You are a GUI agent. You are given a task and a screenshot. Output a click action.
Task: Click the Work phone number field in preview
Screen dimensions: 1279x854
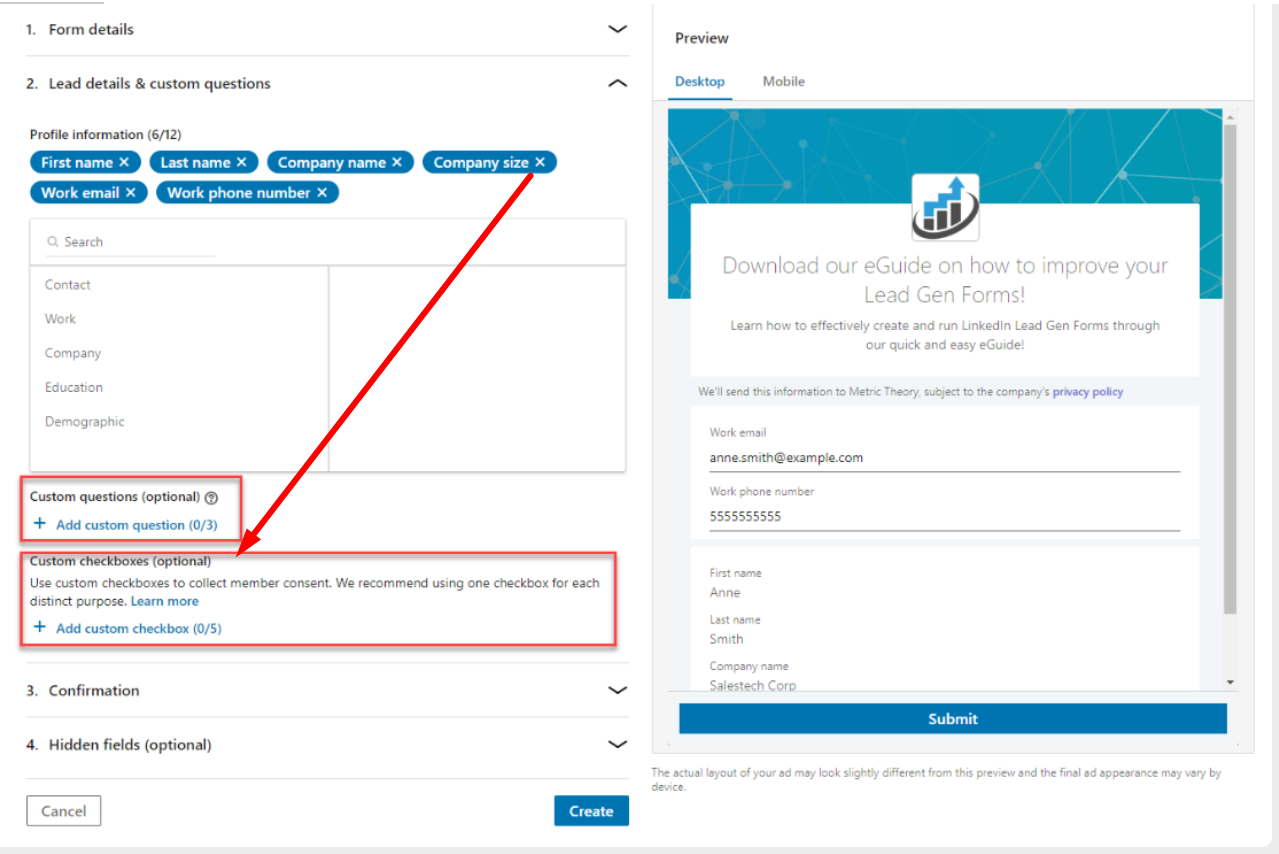(945, 517)
